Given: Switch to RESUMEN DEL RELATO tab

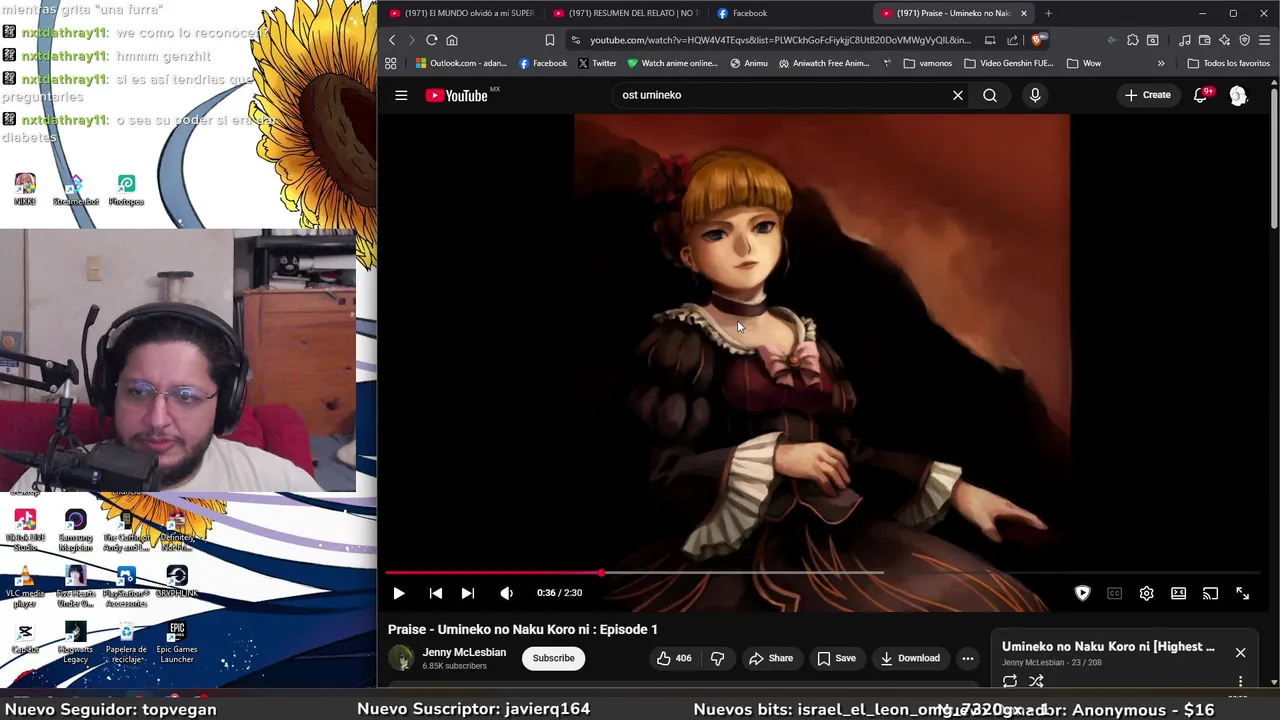Looking at the screenshot, I should [625, 13].
